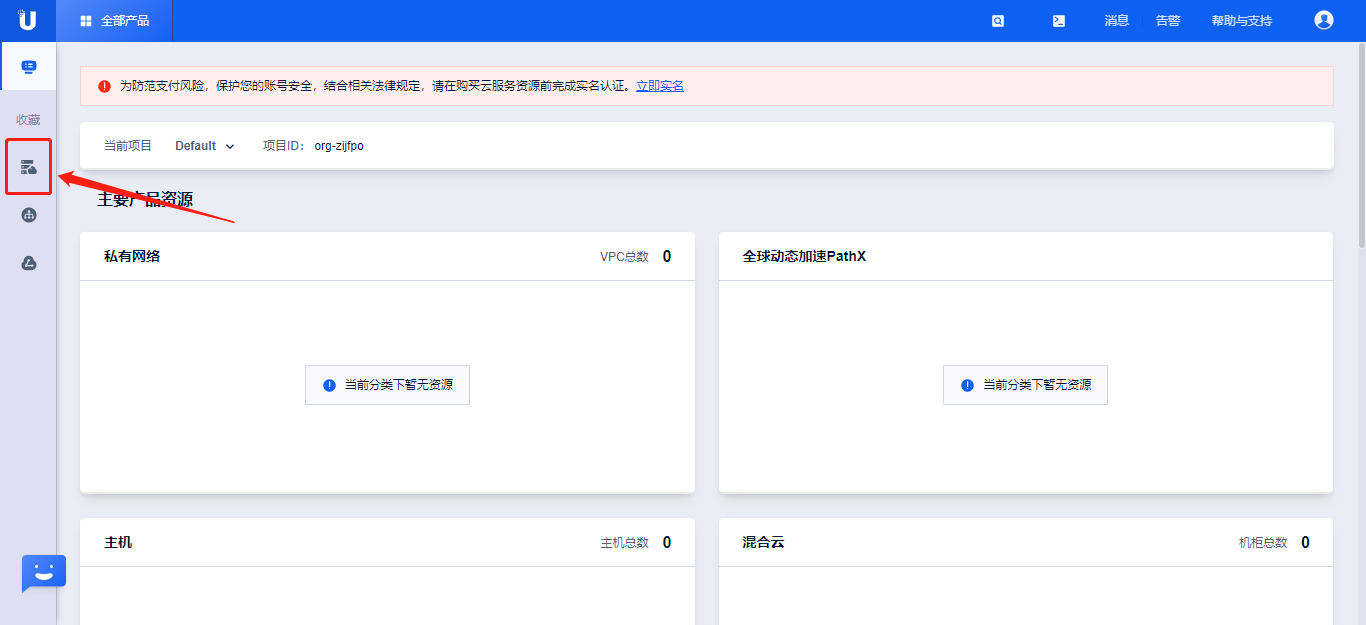The width and height of the screenshot is (1366, 625).
Task: Click the UCloud logo icon top left
Action: (27, 19)
